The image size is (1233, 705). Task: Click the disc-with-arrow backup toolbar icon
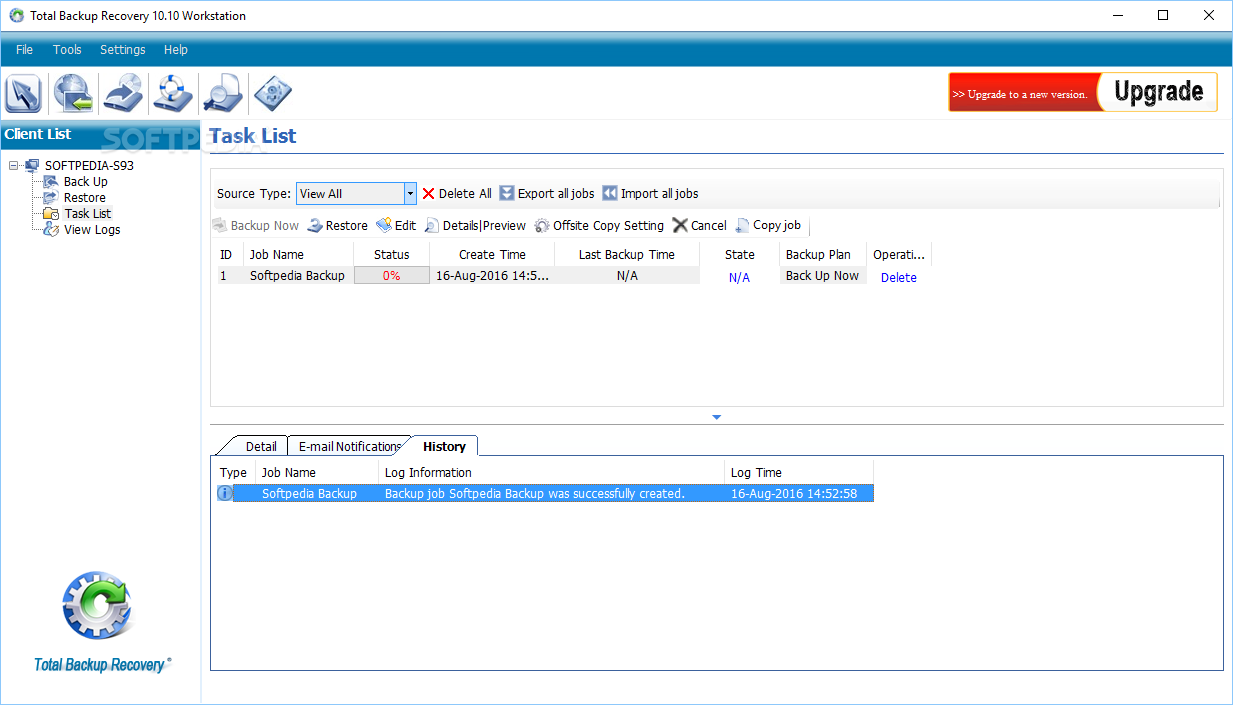(x=123, y=94)
